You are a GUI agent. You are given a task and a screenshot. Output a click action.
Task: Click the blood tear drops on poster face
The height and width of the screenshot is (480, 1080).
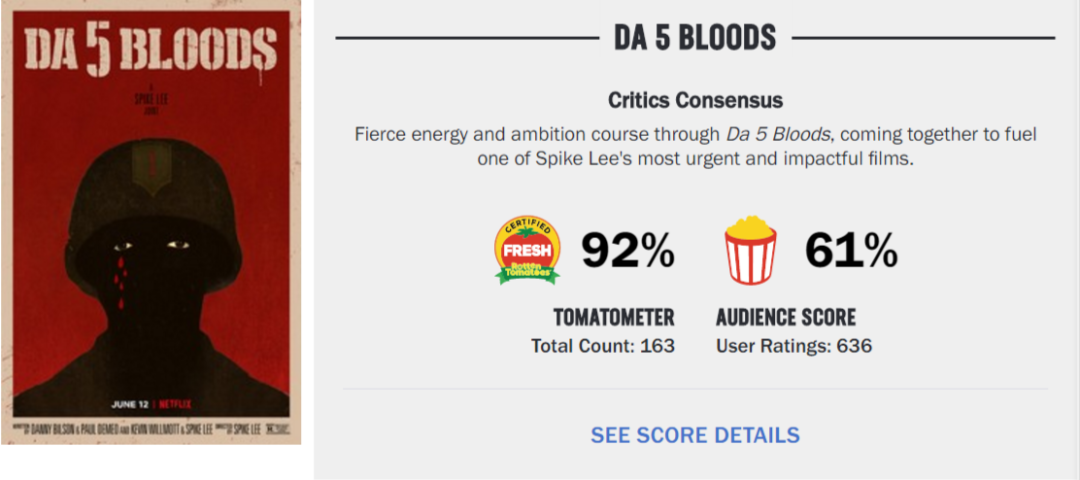(x=122, y=270)
